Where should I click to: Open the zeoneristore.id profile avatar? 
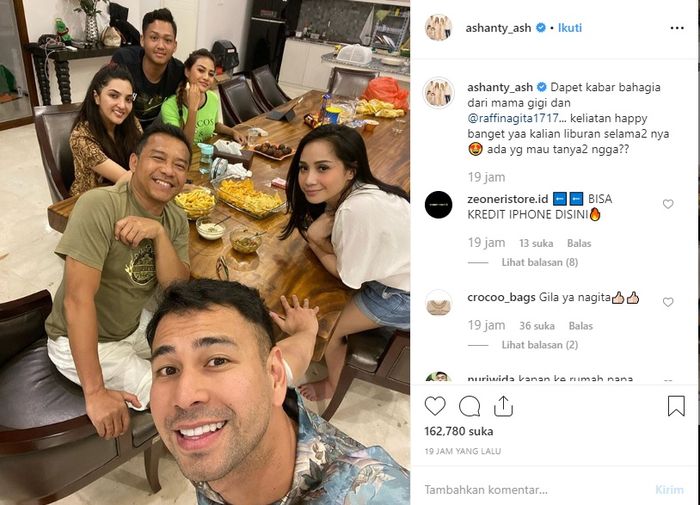(438, 205)
